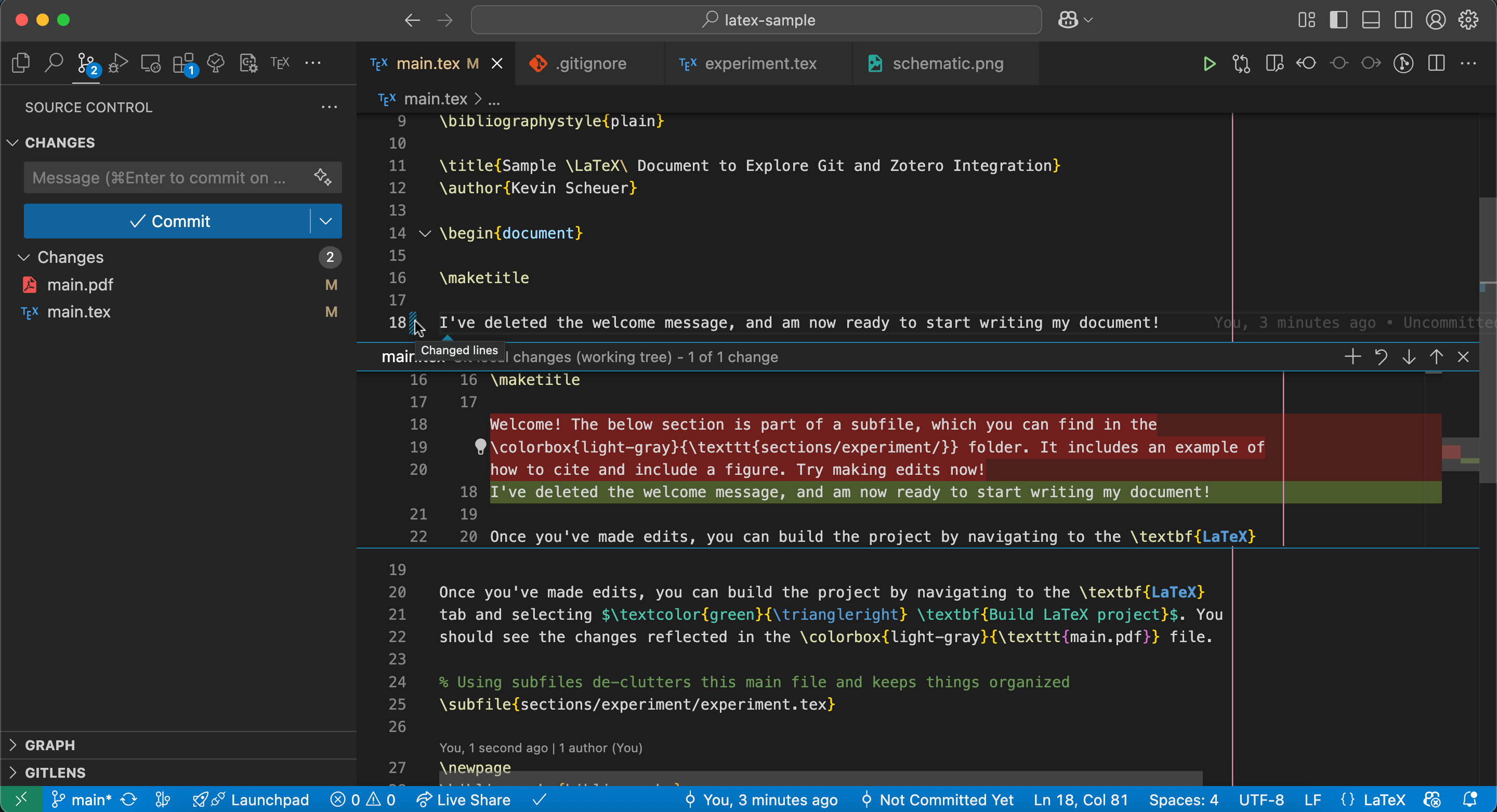This screenshot has width=1497, height=812.
Task: Open the Run and Debug icon
Action: (x=119, y=63)
